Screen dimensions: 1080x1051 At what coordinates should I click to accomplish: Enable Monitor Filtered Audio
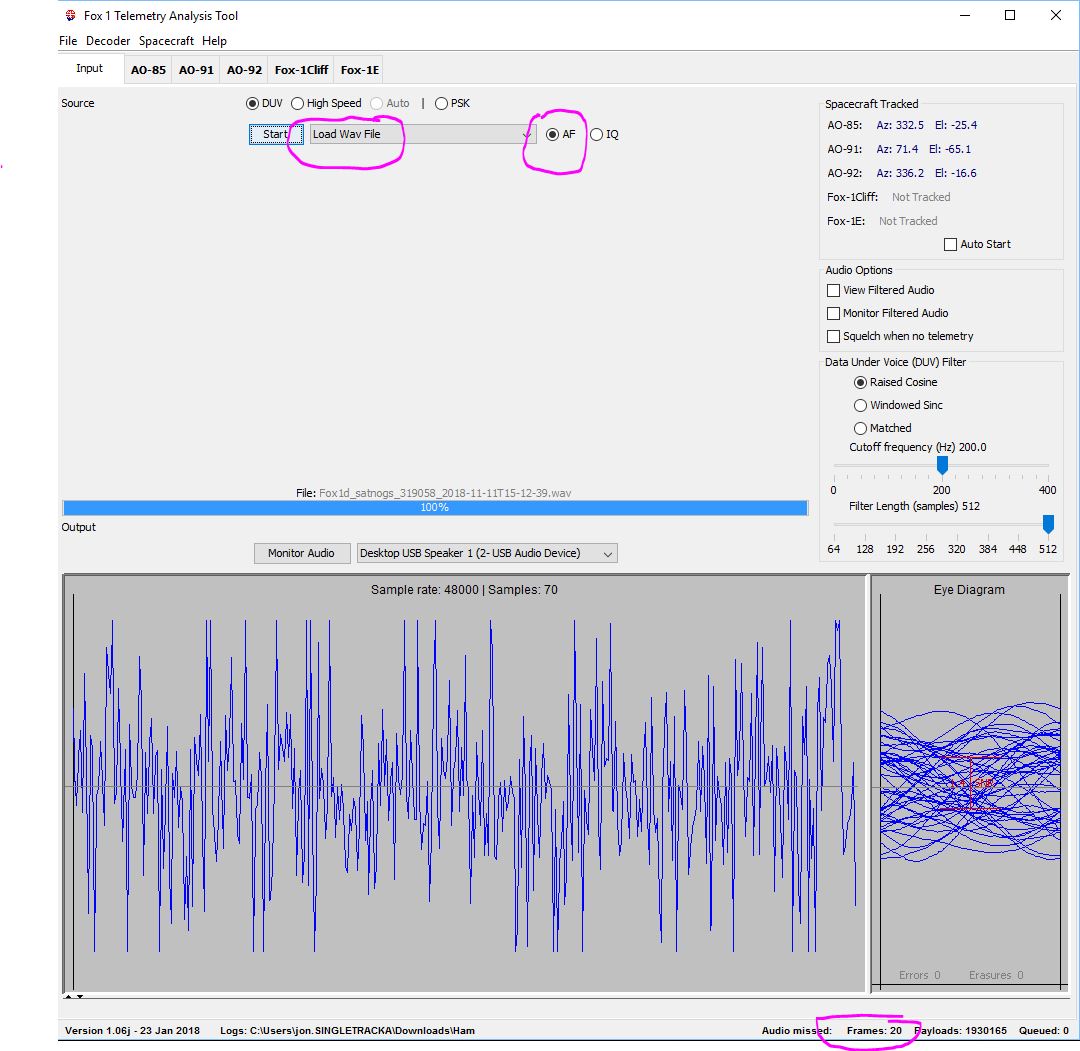coord(833,313)
